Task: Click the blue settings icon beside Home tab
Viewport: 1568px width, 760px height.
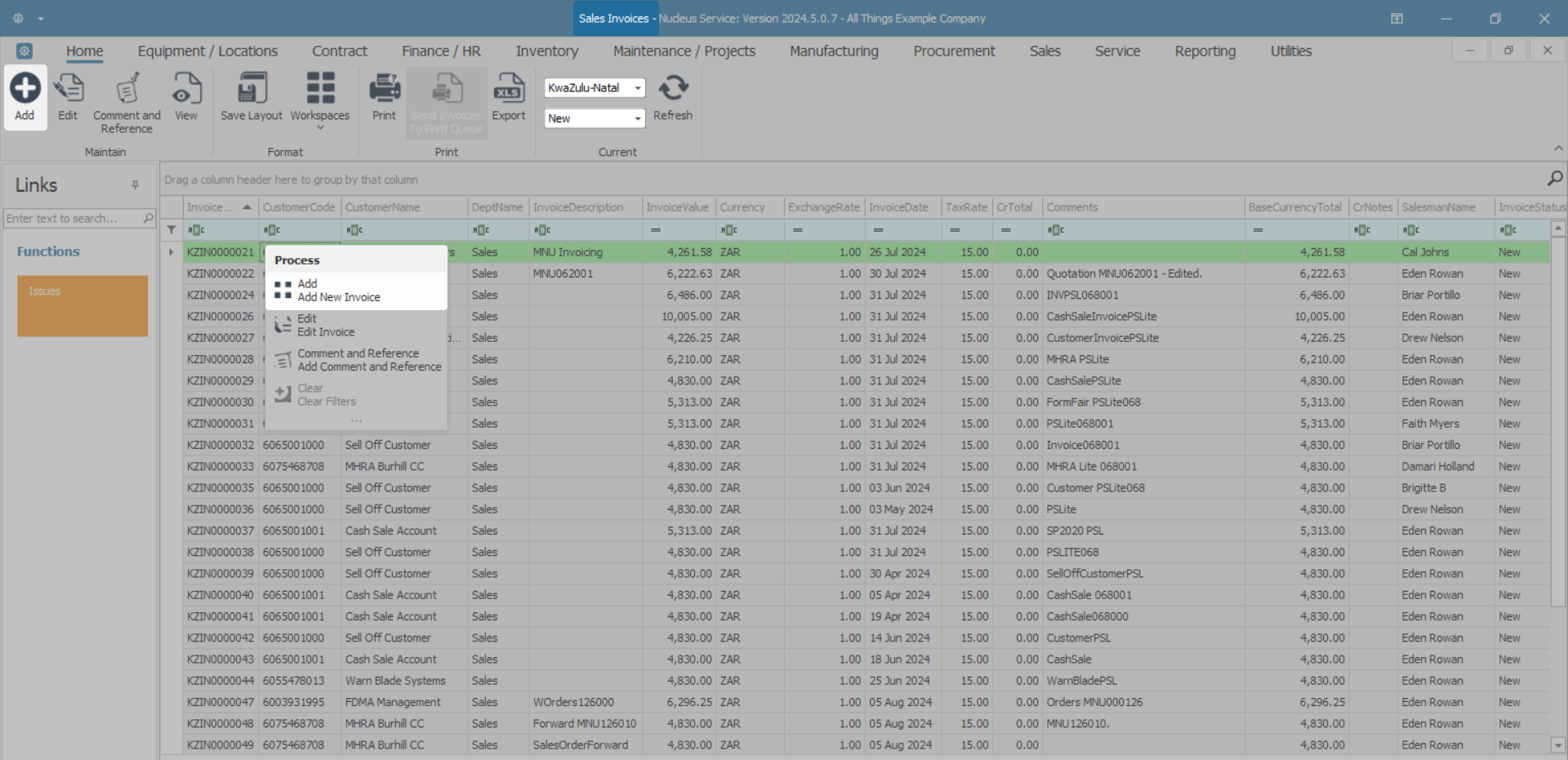Action: pyautogui.click(x=24, y=51)
